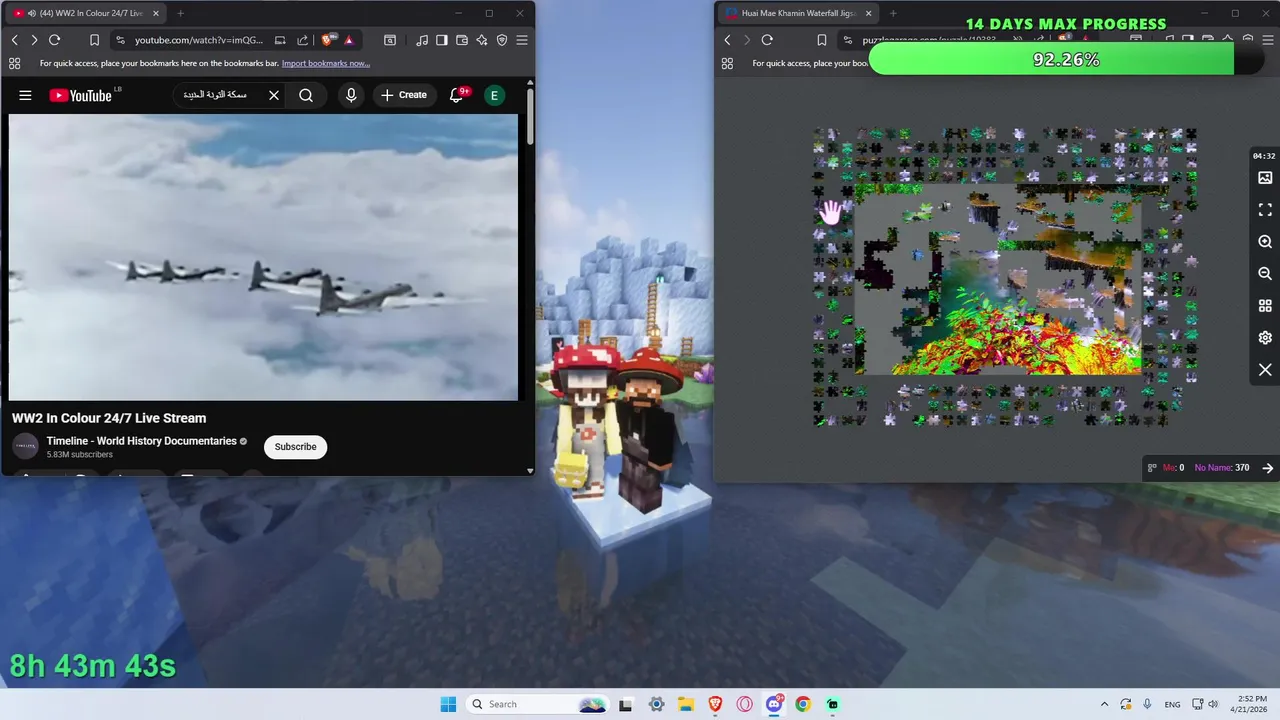Screen dimensions: 1280x720
Task: Click Create button on YouTube
Action: [403, 95]
